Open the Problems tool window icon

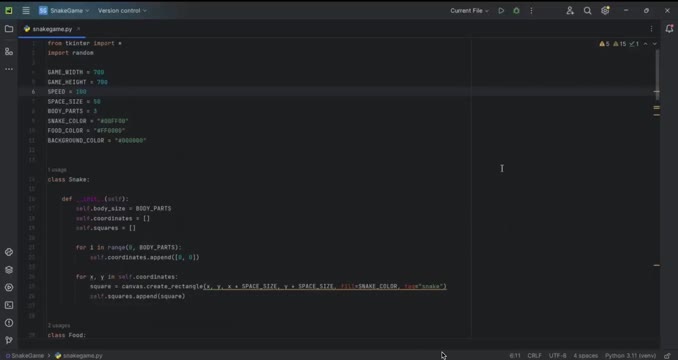(x=9, y=323)
